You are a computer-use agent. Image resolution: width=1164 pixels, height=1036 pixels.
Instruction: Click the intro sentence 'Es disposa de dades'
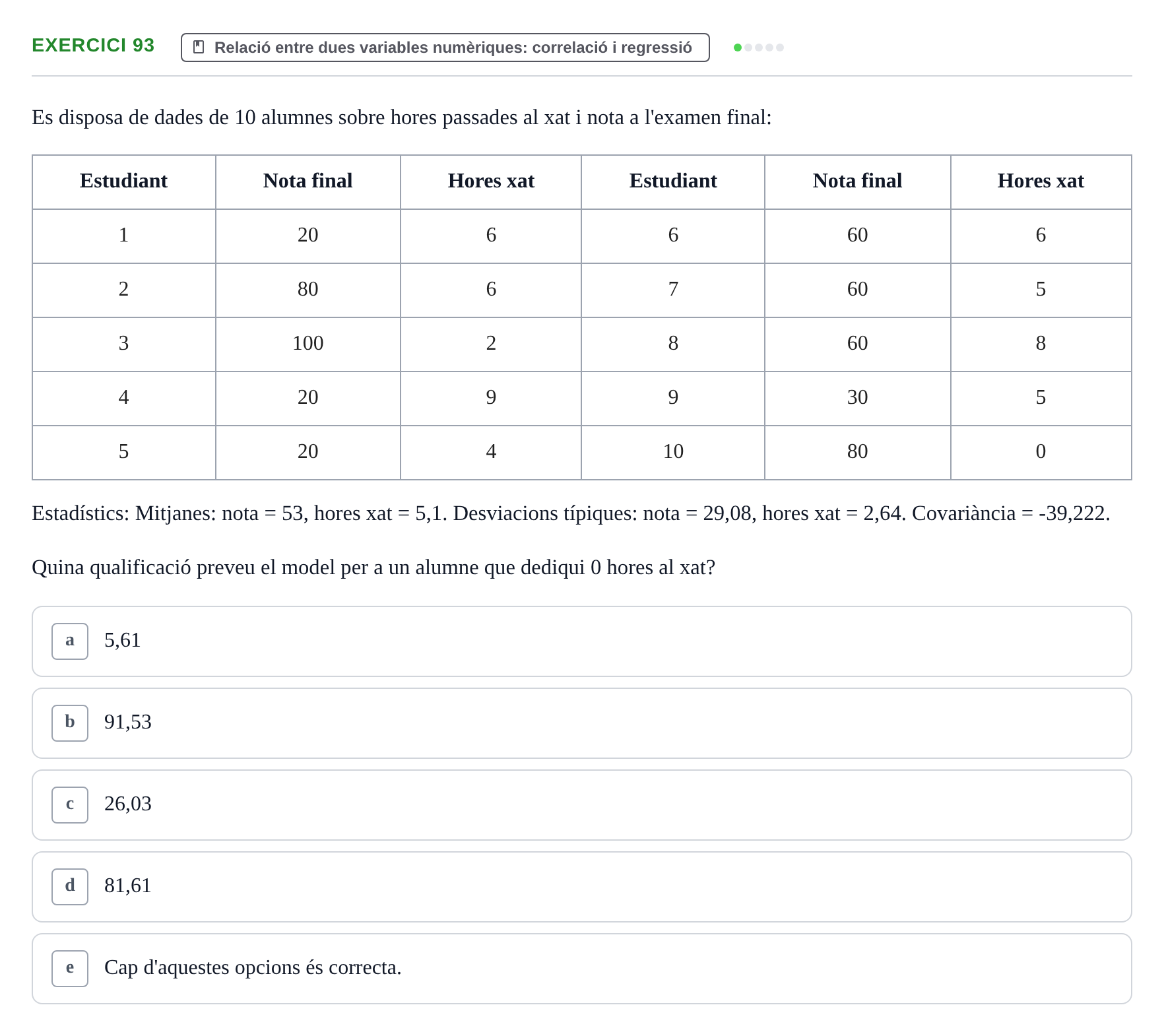[x=402, y=117]
